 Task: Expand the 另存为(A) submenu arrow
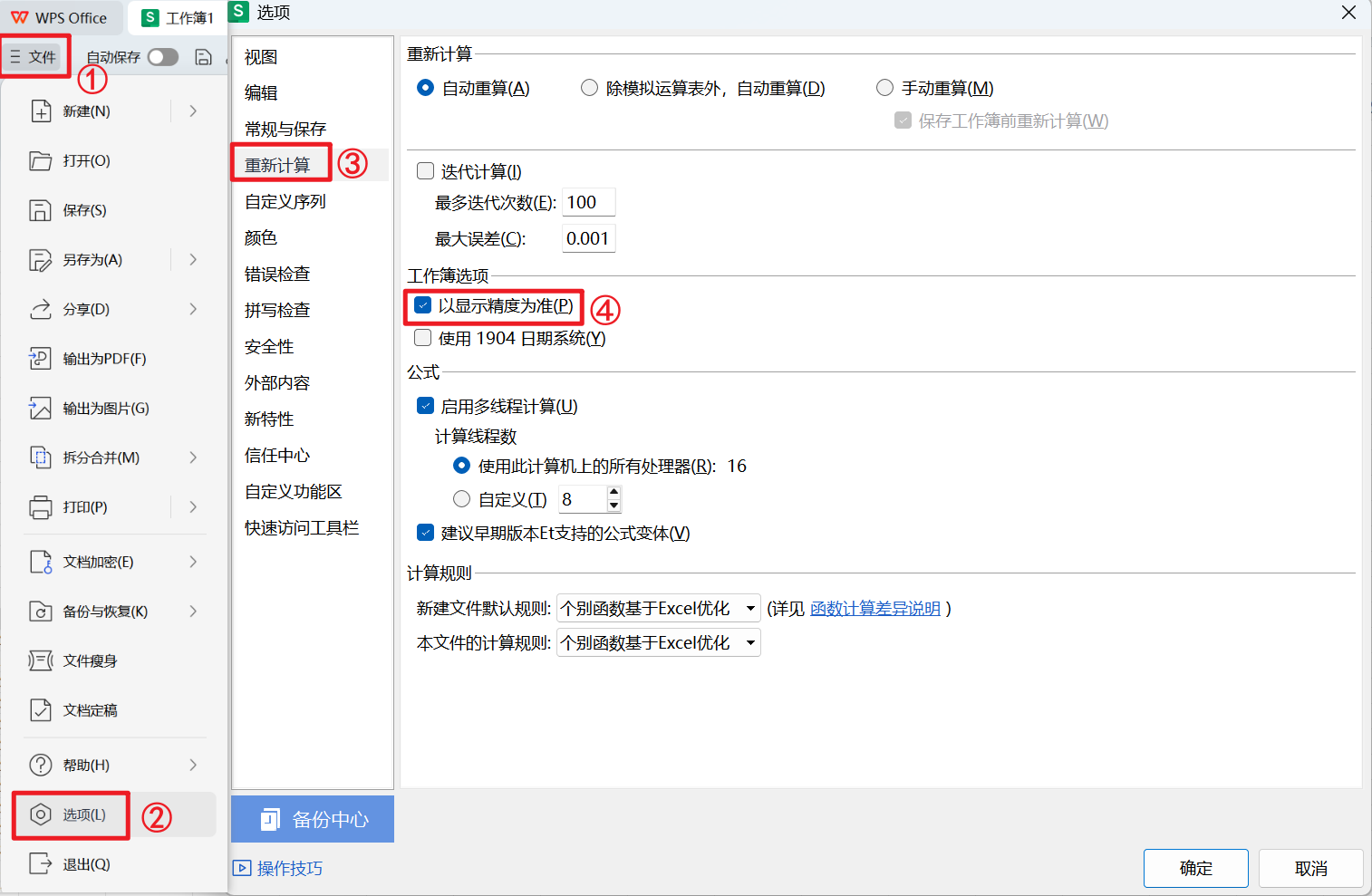193,260
